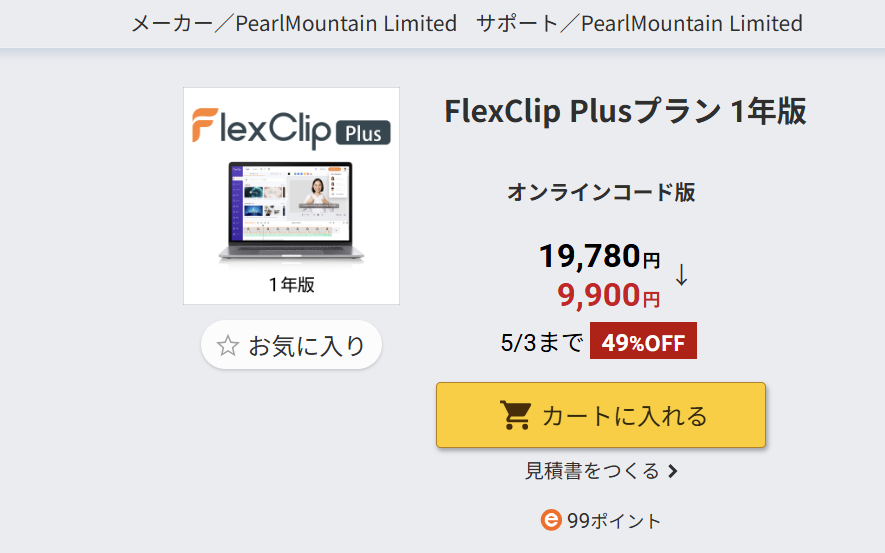This screenshot has width=885, height=553.
Task: Click the サポート／PearlMountain Limited text
Action: click(639, 23)
